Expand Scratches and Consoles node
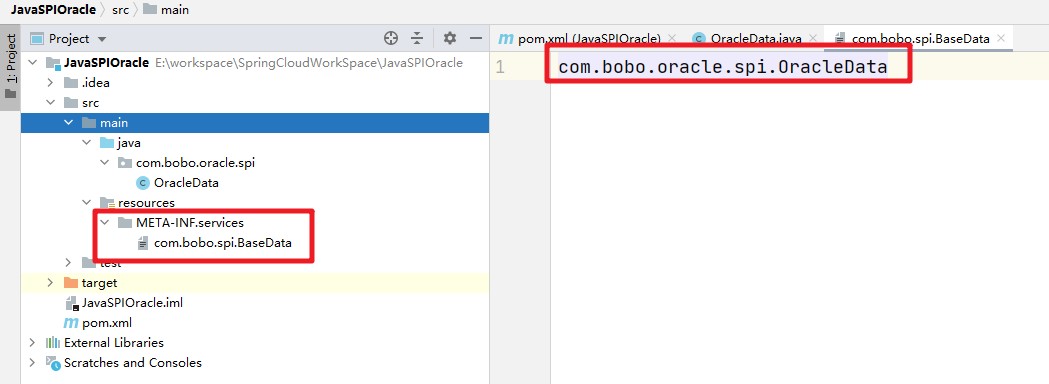 (32, 363)
